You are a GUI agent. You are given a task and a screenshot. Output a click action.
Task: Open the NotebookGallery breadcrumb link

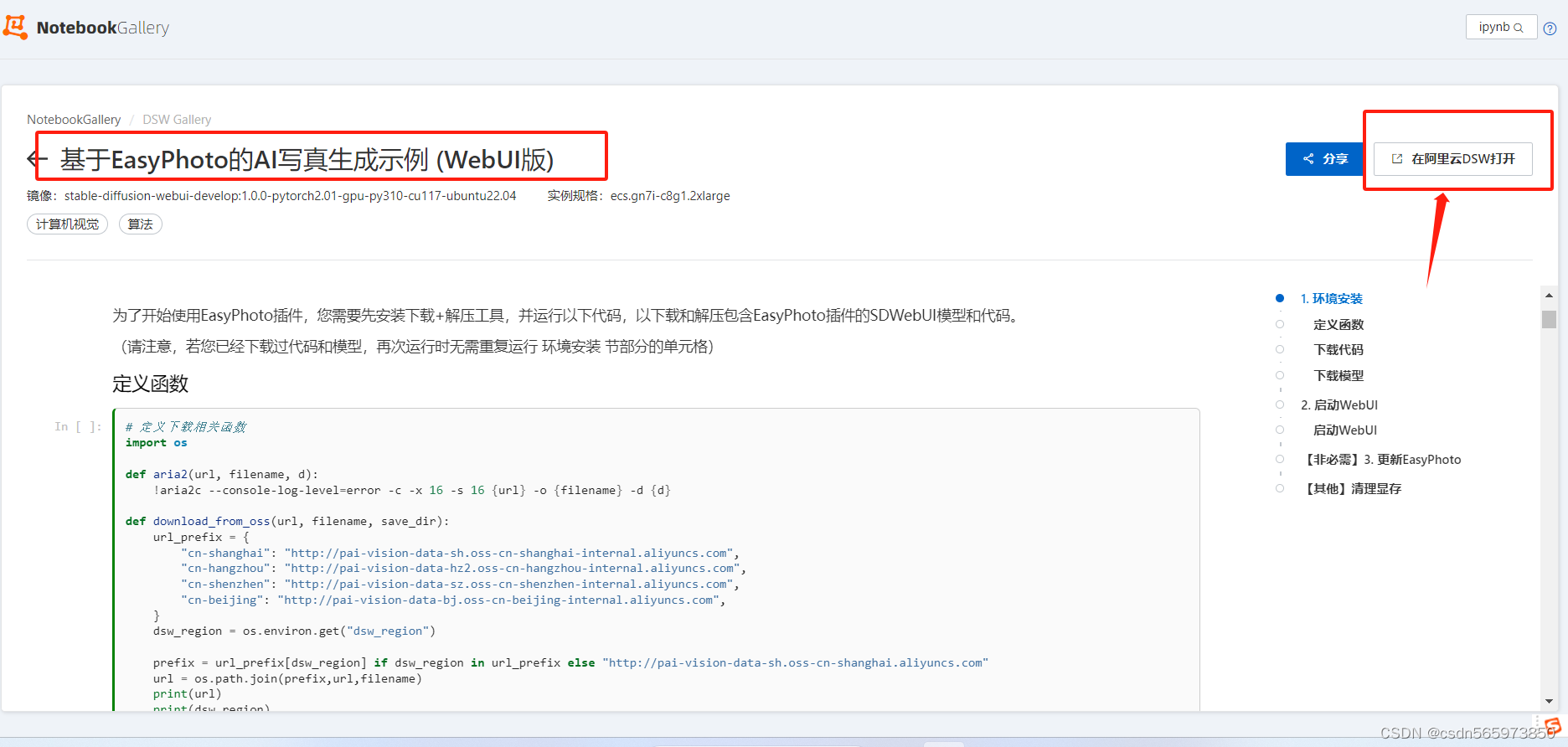pyautogui.click(x=74, y=120)
